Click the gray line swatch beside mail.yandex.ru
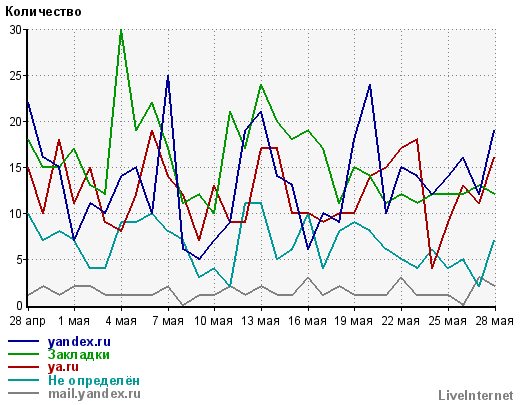This screenshot has width=520, height=405. [x=23, y=393]
